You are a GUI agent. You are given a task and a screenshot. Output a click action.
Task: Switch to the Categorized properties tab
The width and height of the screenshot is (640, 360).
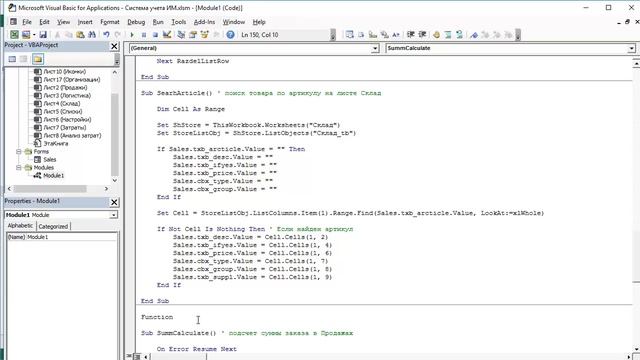pos(53,226)
